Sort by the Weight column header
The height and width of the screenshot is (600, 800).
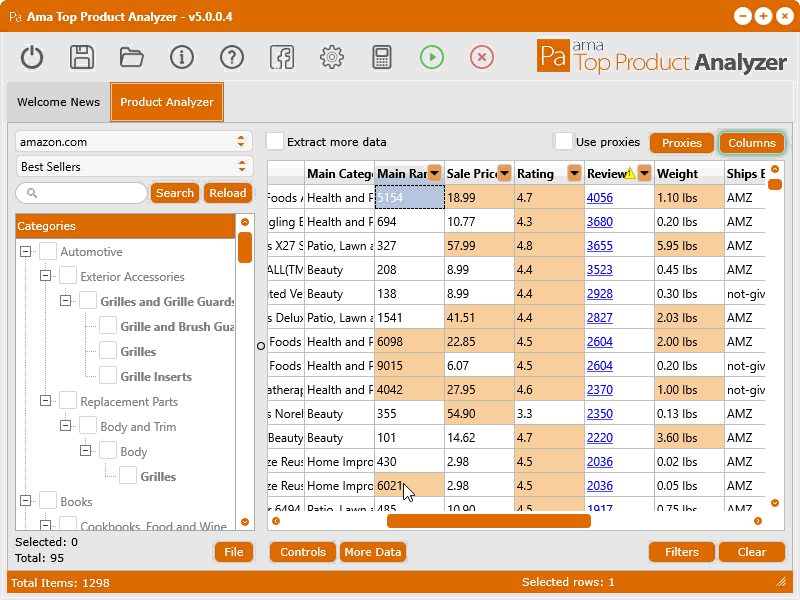coord(689,173)
